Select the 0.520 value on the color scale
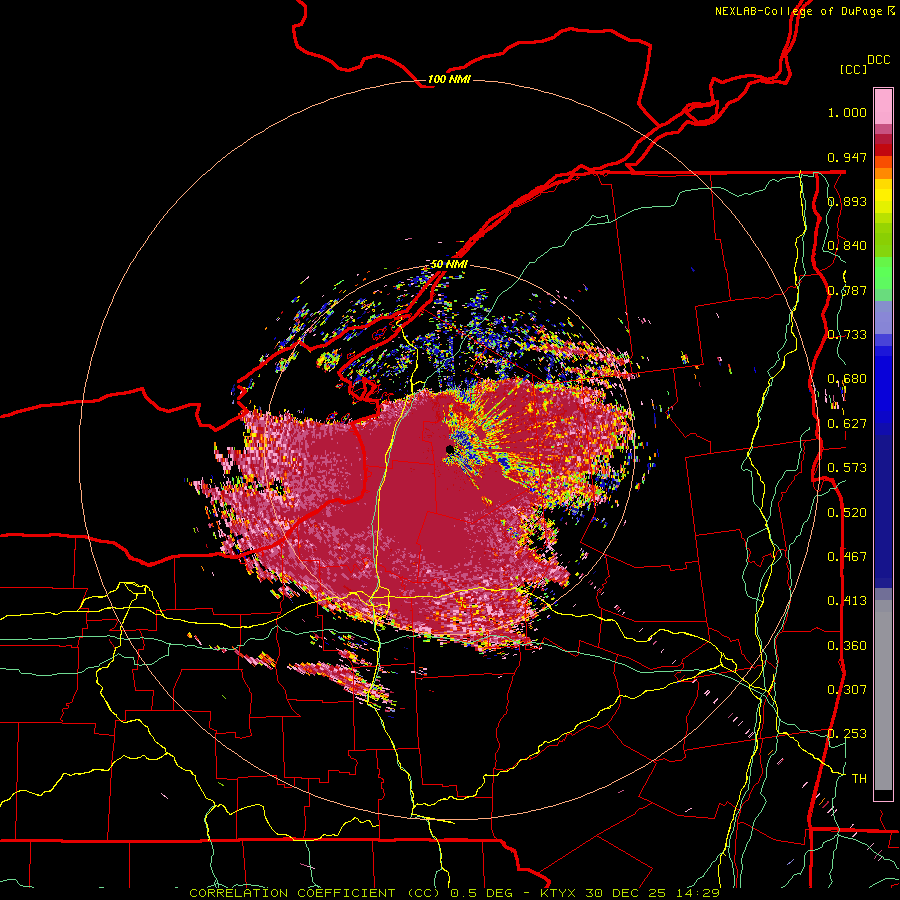This screenshot has width=900, height=900. 847,513
